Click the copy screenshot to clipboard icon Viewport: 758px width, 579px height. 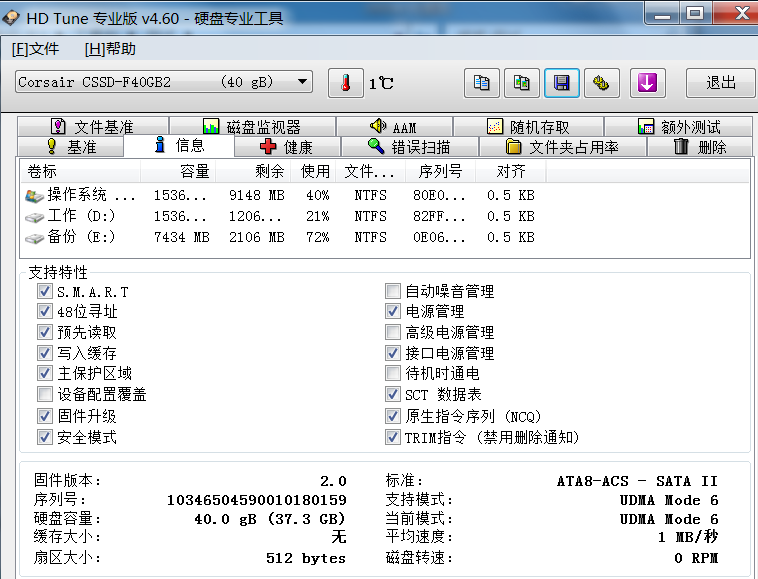521,83
